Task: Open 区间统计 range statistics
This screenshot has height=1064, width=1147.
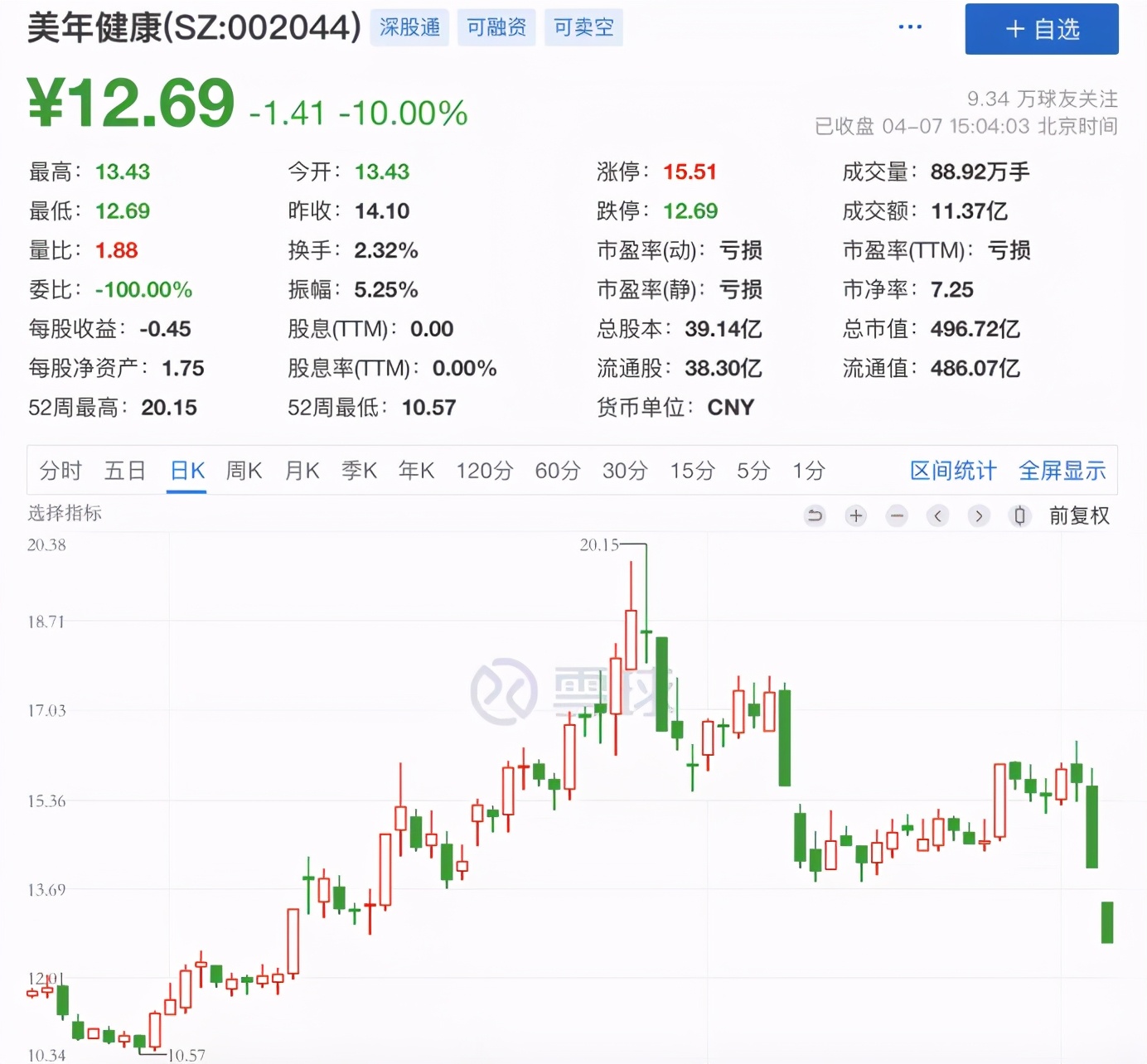Action: click(953, 471)
